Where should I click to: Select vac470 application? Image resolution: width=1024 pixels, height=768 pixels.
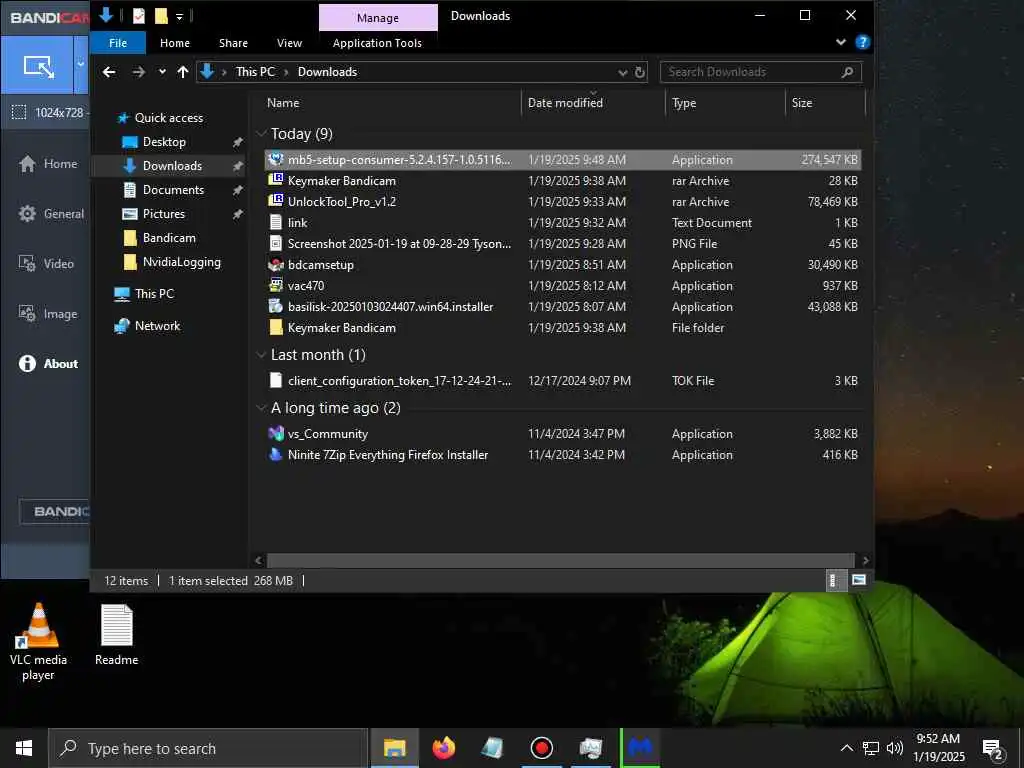(x=562, y=285)
